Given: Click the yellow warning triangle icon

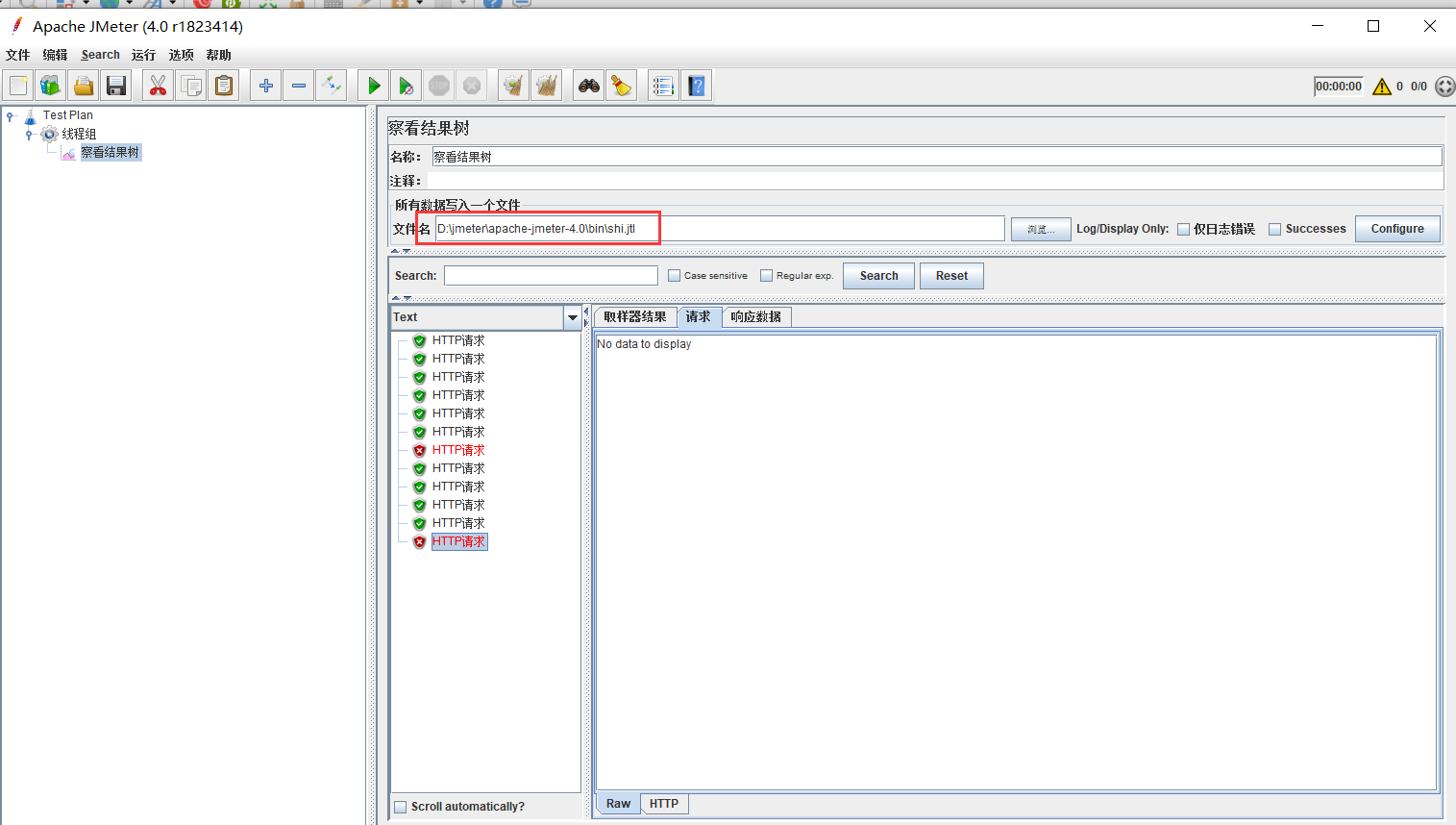Looking at the screenshot, I should 1382,87.
